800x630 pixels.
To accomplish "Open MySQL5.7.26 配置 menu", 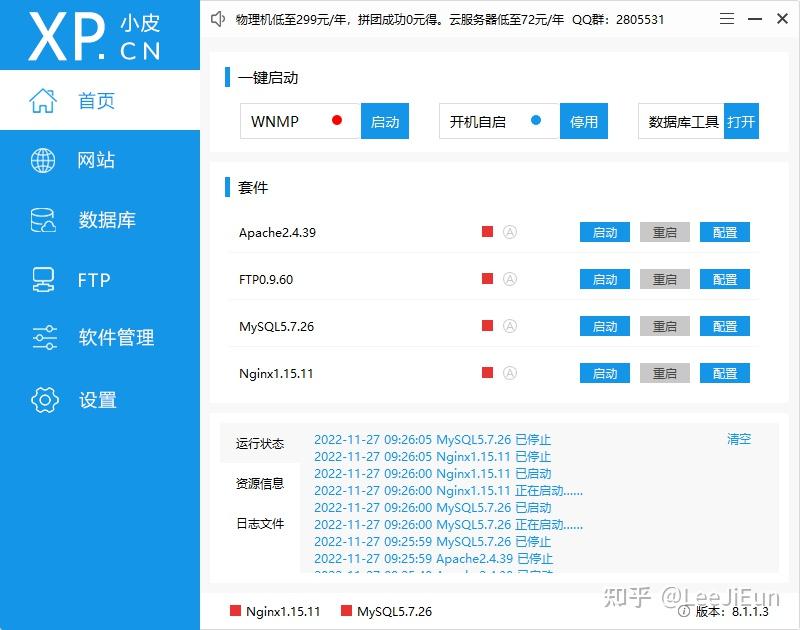I will (x=724, y=326).
